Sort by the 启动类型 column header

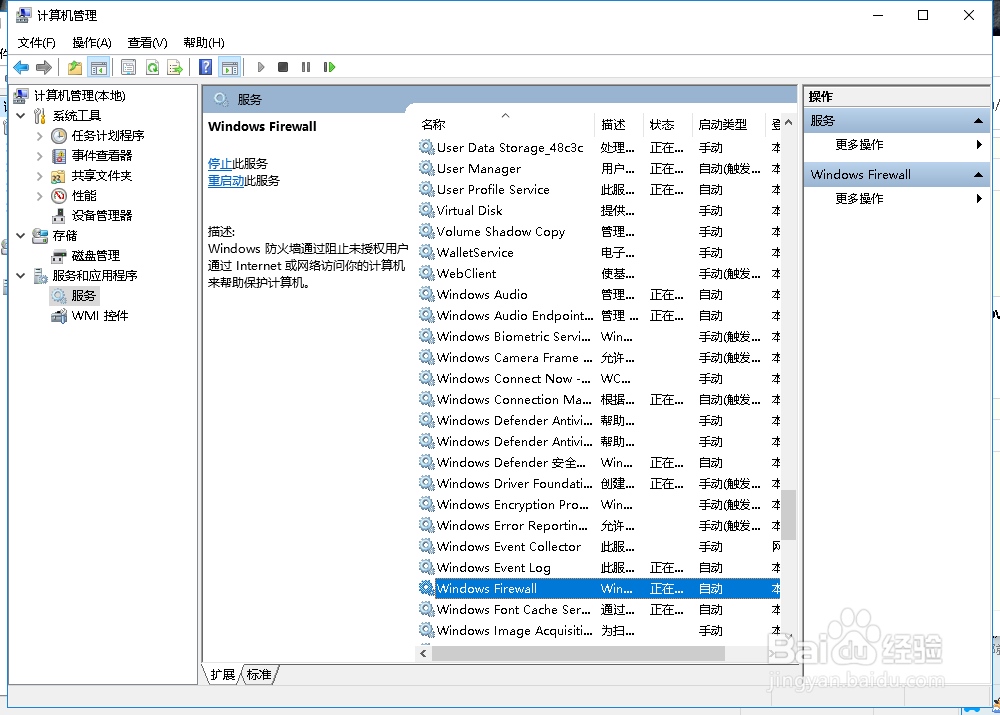tap(728, 124)
